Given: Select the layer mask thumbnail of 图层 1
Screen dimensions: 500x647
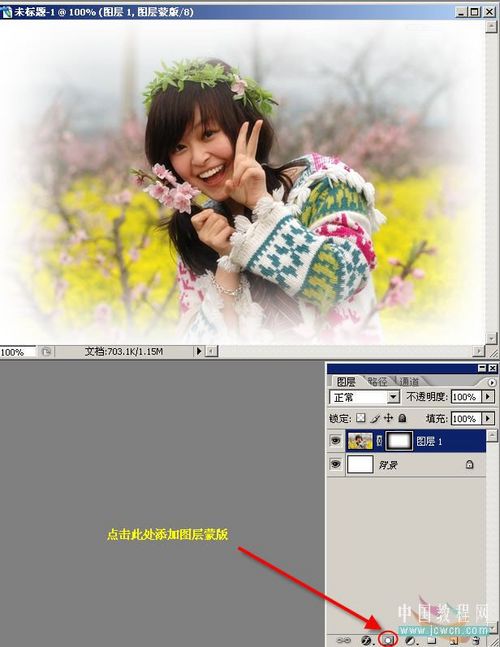Looking at the screenshot, I should point(399,441).
